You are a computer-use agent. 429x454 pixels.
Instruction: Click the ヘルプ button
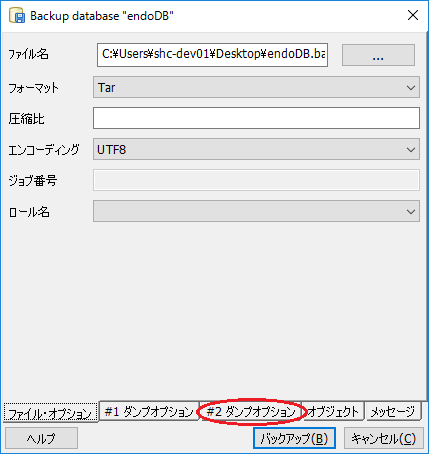click(41, 438)
